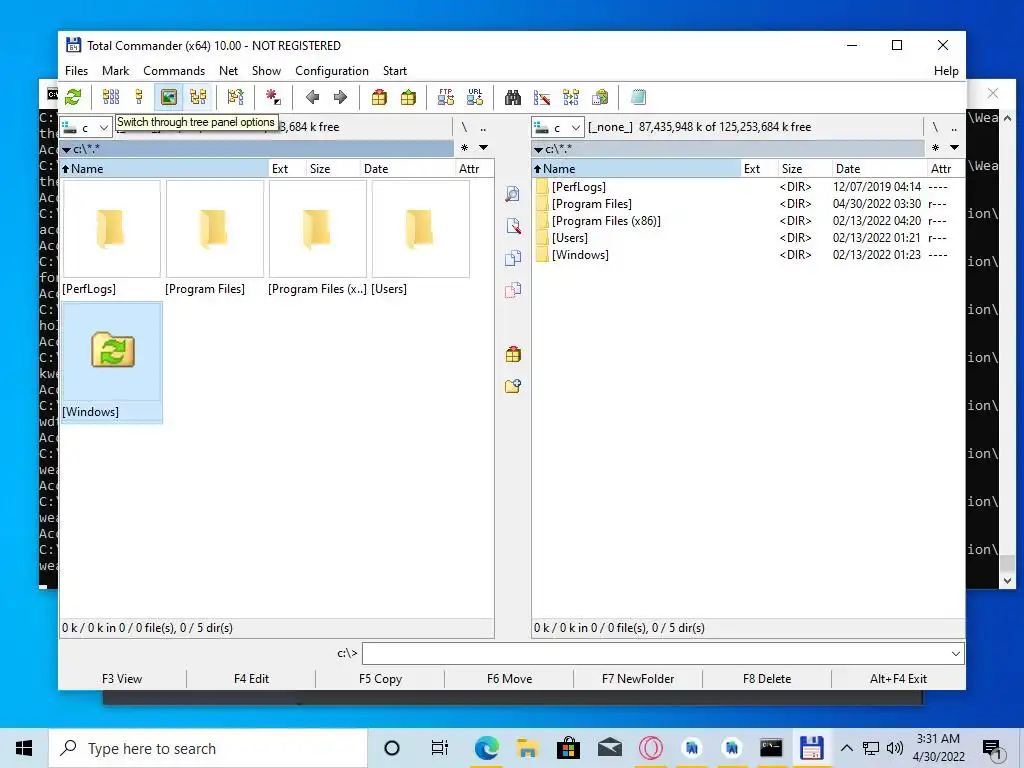1024x768 pixels.
Task: Click the Copy icon in middle bar
Action: tap(513, 258)
